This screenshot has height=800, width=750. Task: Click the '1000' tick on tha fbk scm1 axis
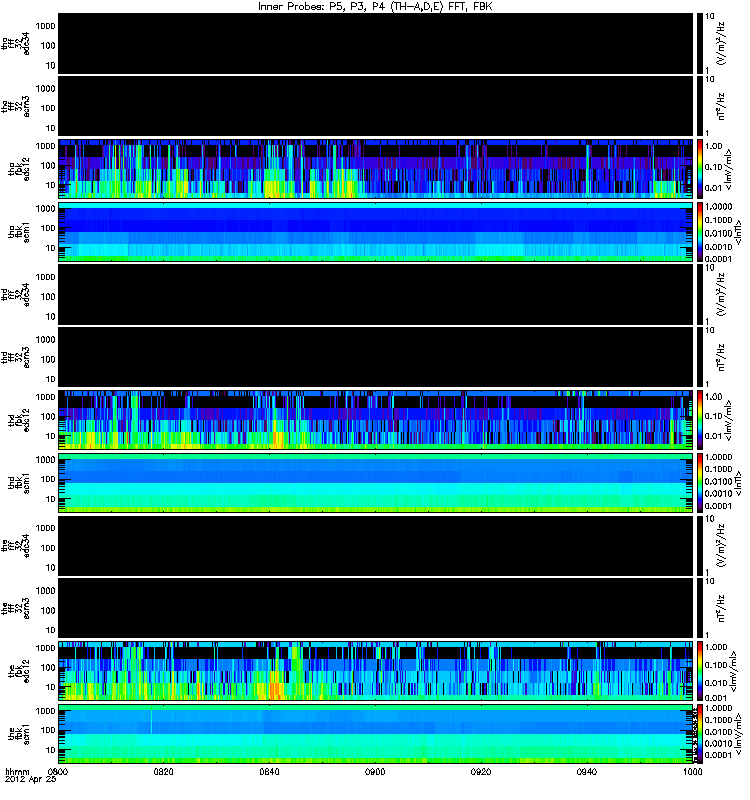(x=45, y=209)
